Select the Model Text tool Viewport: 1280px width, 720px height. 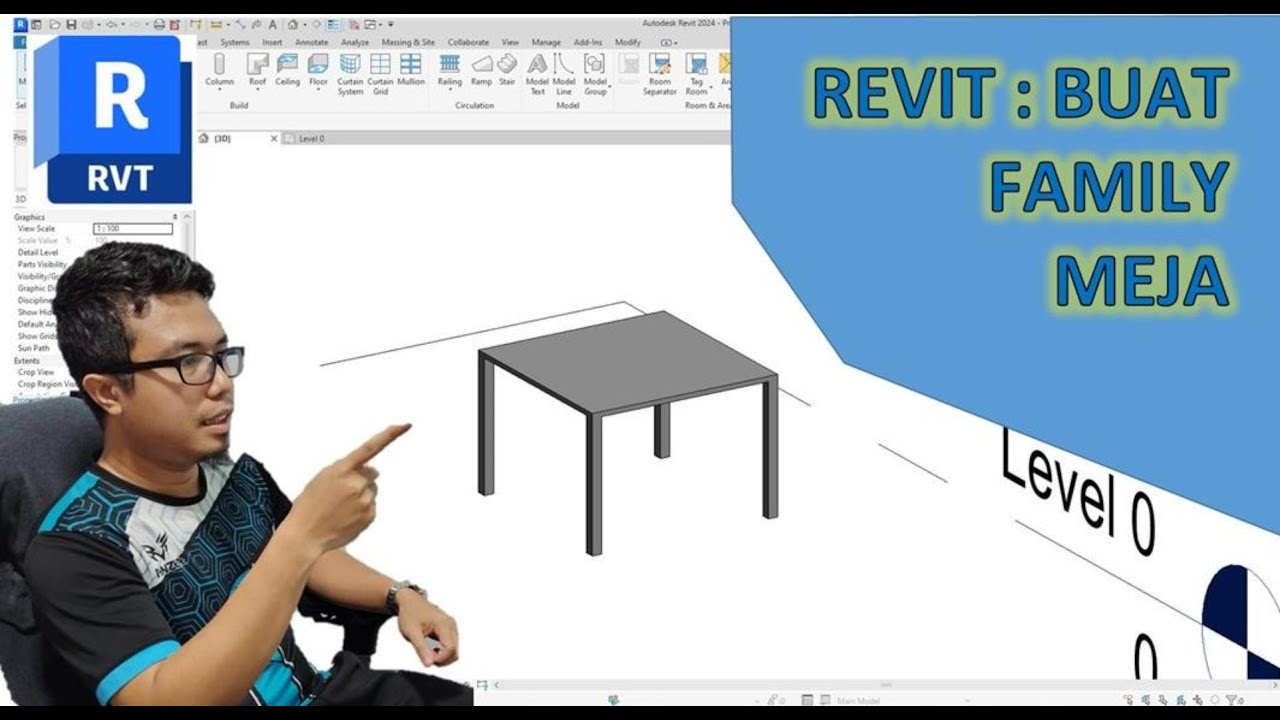(x=537, y=74)
